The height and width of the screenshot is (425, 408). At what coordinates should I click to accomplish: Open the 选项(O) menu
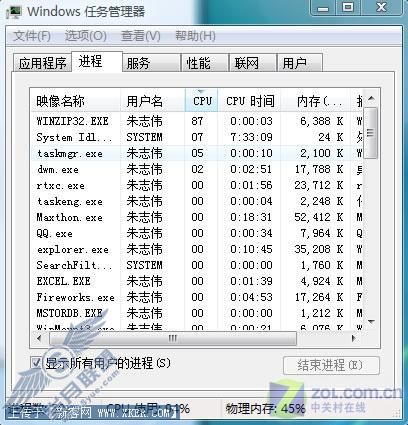86,36
